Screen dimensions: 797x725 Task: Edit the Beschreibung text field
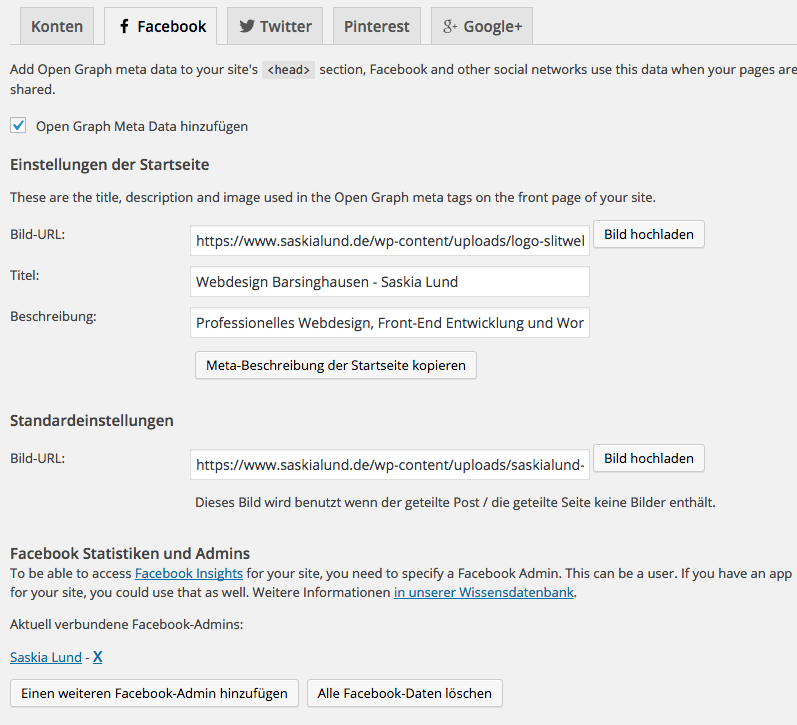(390, 323)
